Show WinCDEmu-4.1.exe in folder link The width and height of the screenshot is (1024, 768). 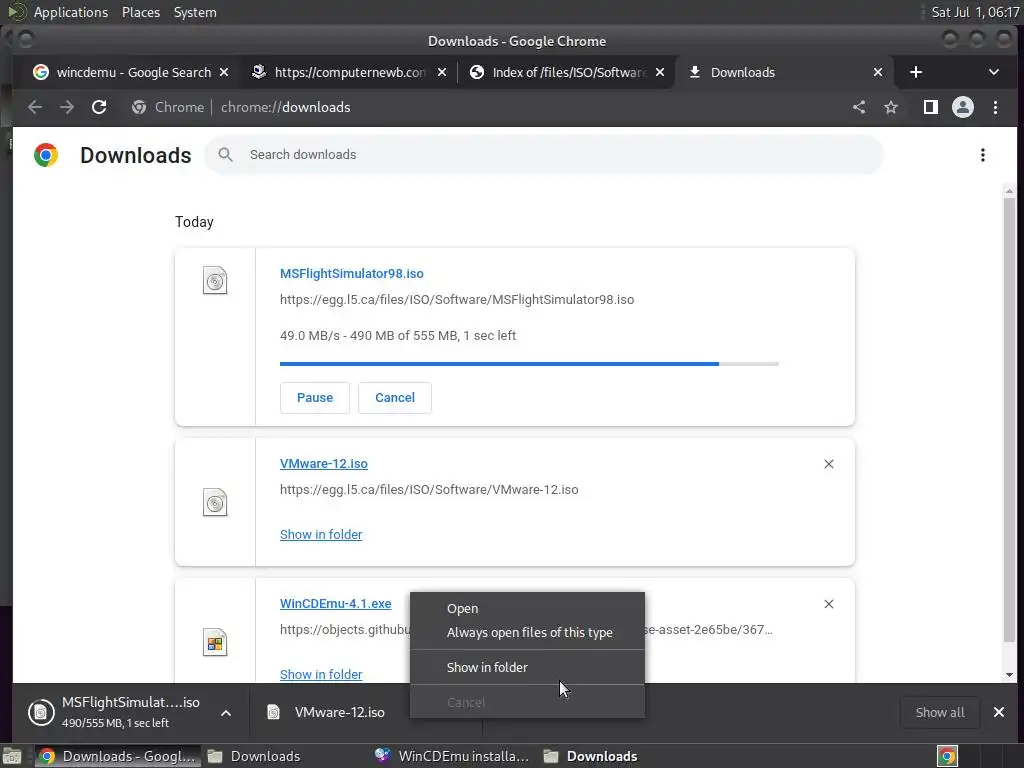click(321, 675)
